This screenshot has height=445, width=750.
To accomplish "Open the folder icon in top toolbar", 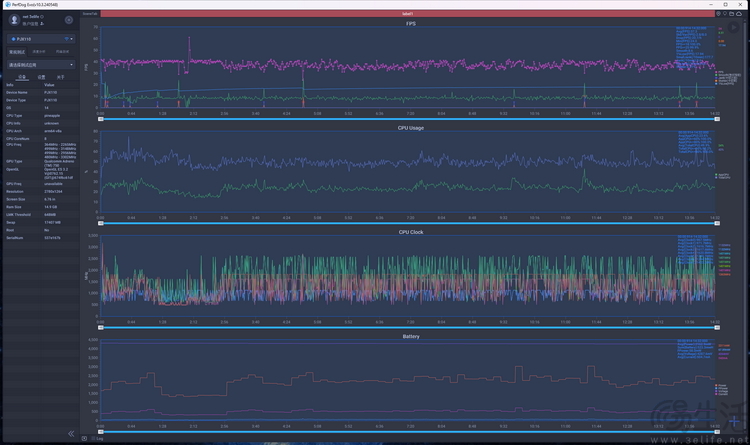I will (731, 14).
